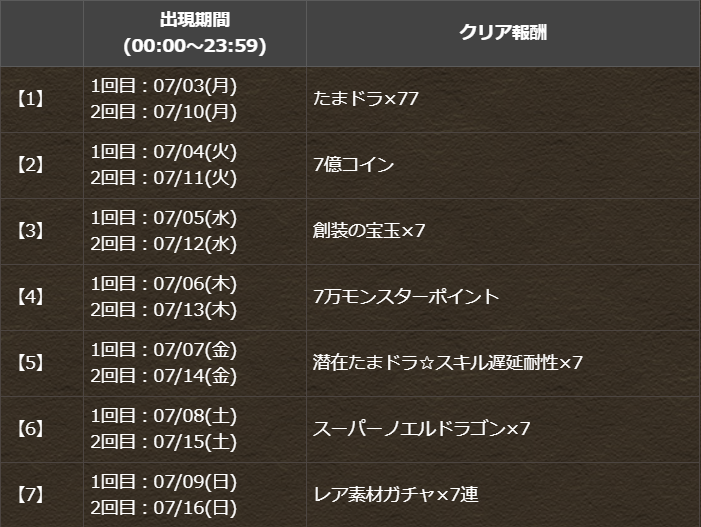Click the レア素材ガチャ×7連 reward
This screenshot has width=701, height=527.
tap(396, 495)
